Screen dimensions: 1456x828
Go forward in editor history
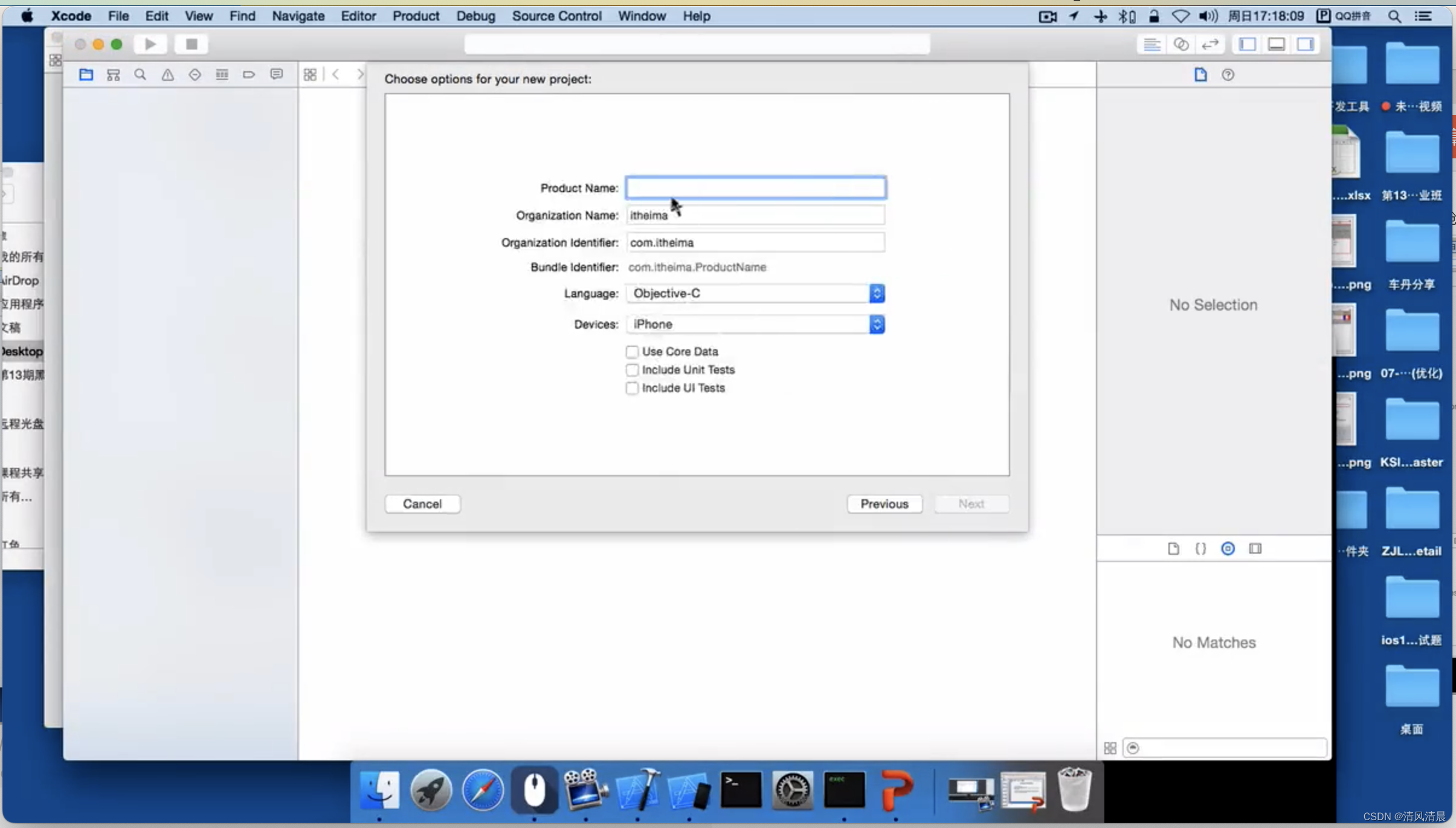click(360, 74)
